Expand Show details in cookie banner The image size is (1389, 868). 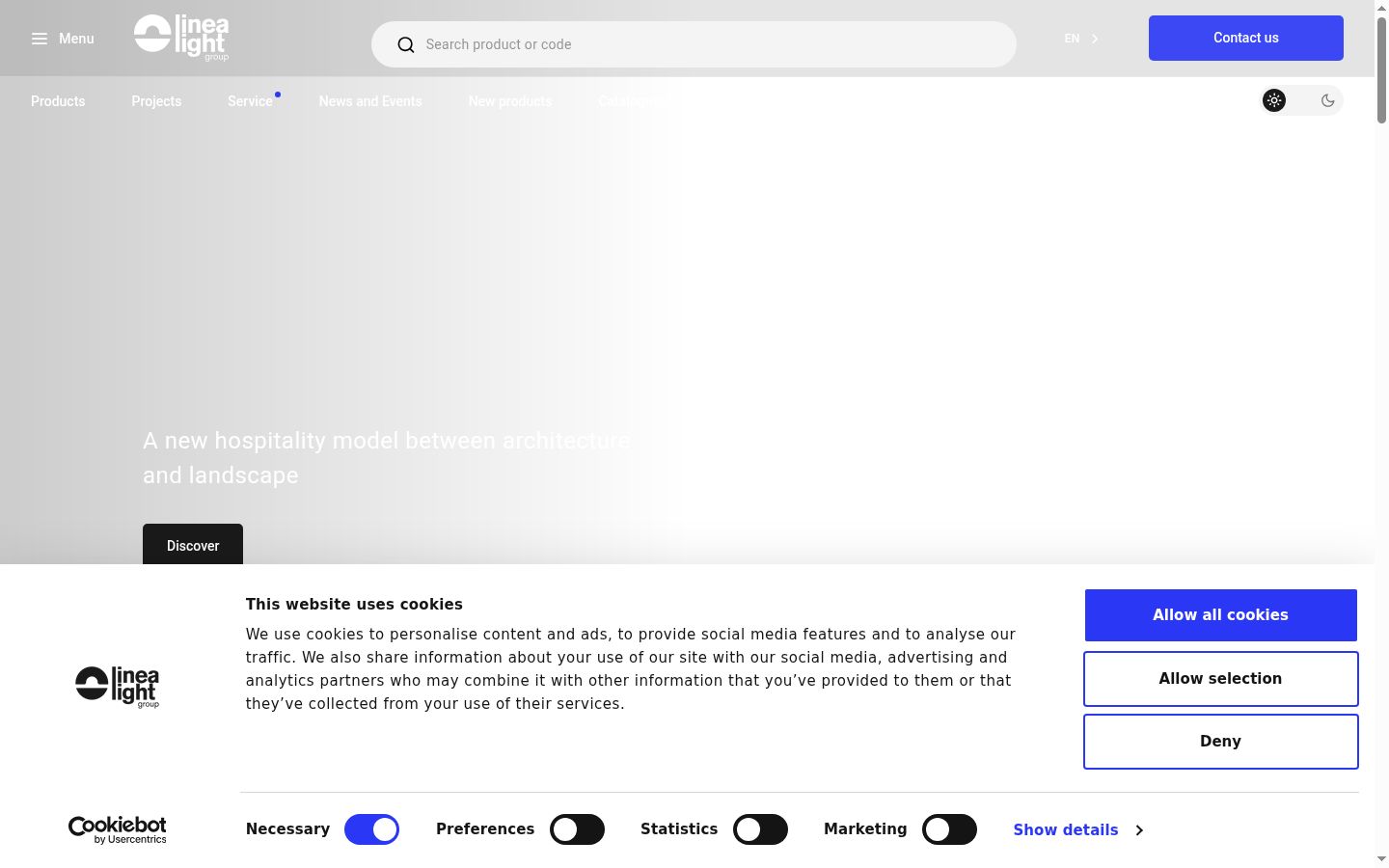tap(1077, 829)
